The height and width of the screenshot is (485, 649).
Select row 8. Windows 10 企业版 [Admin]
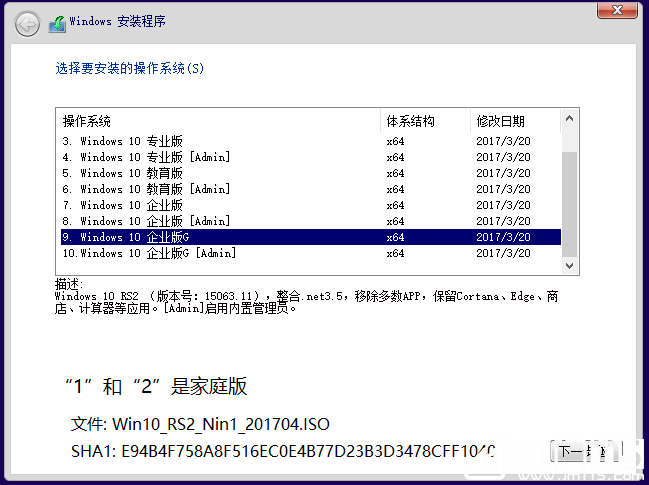311,221
